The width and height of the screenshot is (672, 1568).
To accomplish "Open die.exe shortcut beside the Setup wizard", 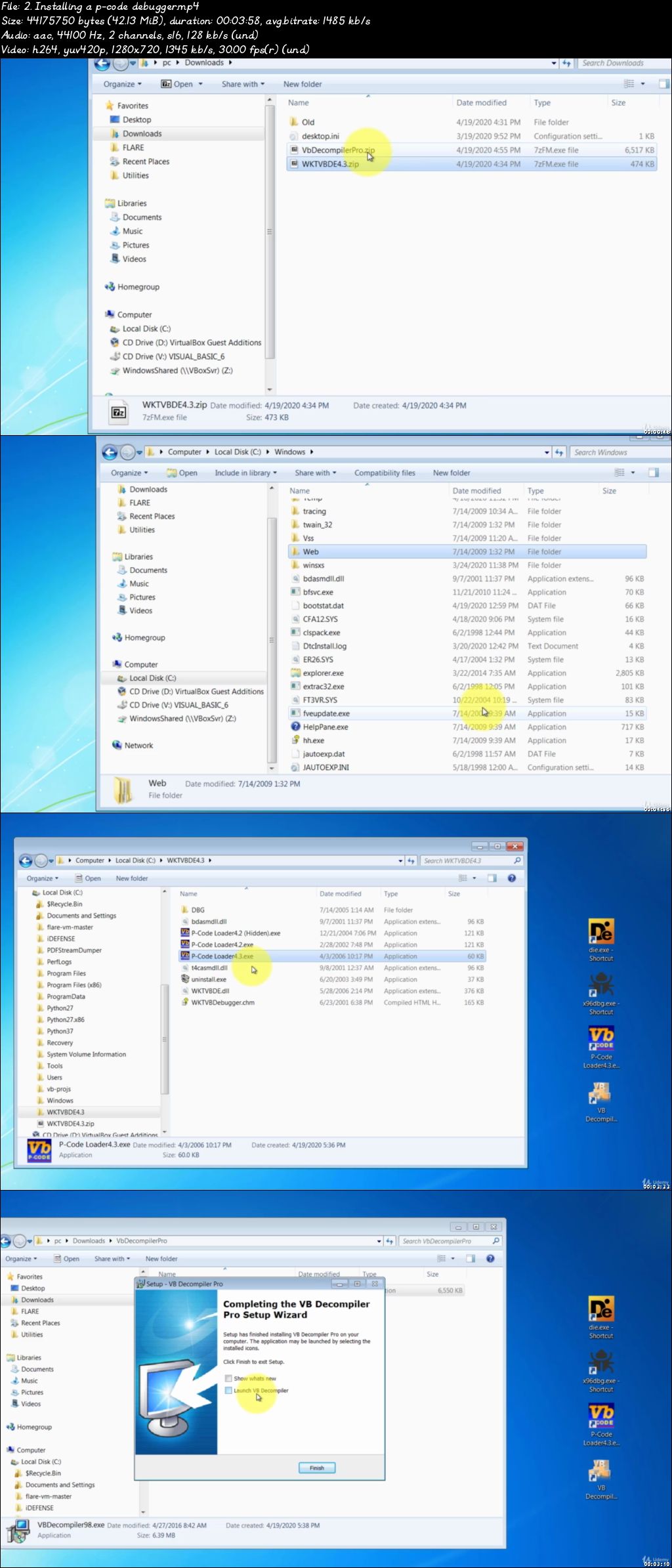I will pos(600,1317).
